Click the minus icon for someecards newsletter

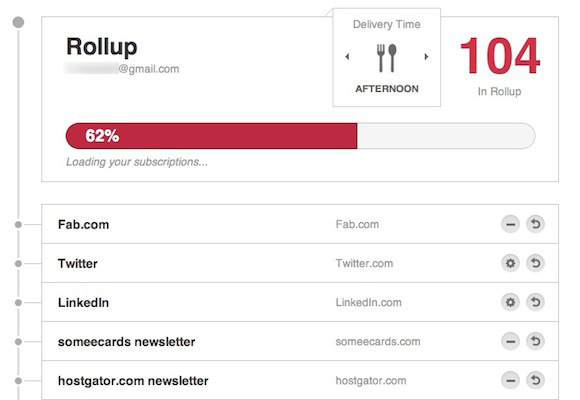[x=510, y=341]
